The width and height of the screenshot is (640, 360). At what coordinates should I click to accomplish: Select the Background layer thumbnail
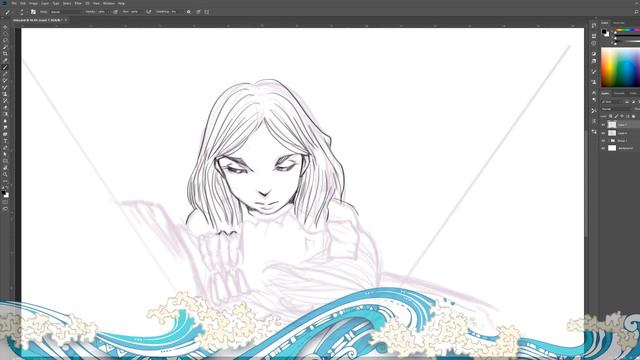(612, 148)
